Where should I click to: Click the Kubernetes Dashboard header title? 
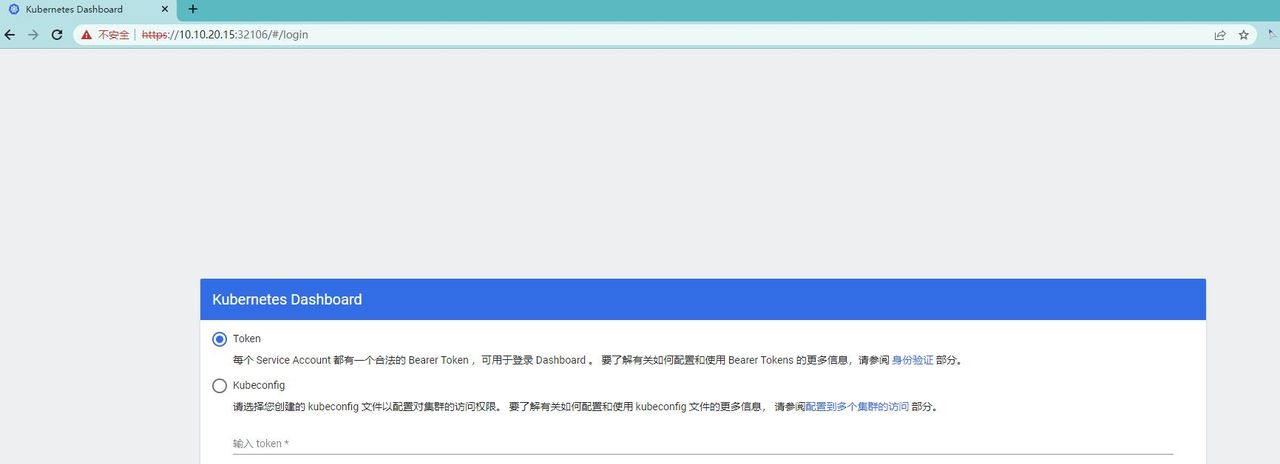tap(287, 299)
